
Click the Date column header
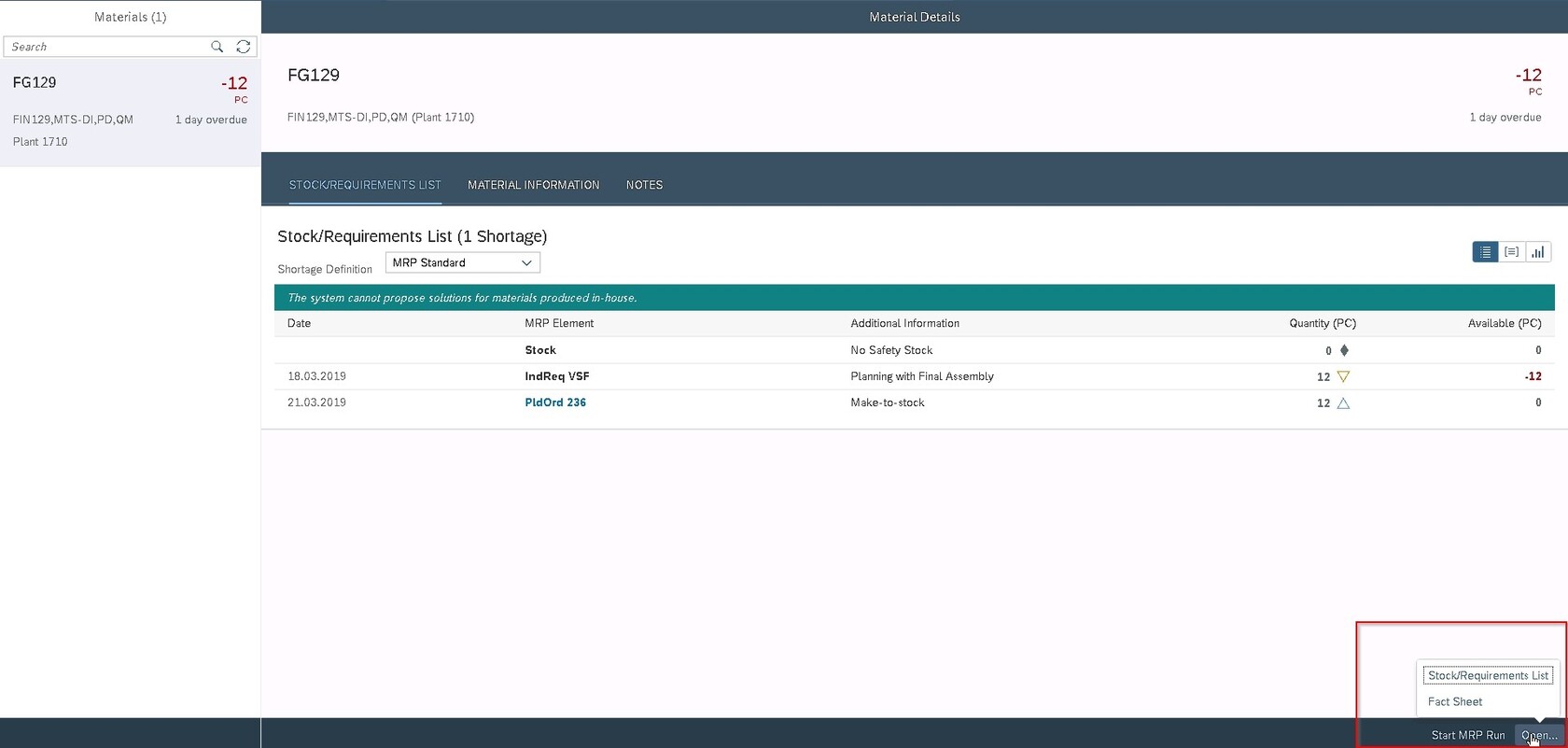[299, 323]
